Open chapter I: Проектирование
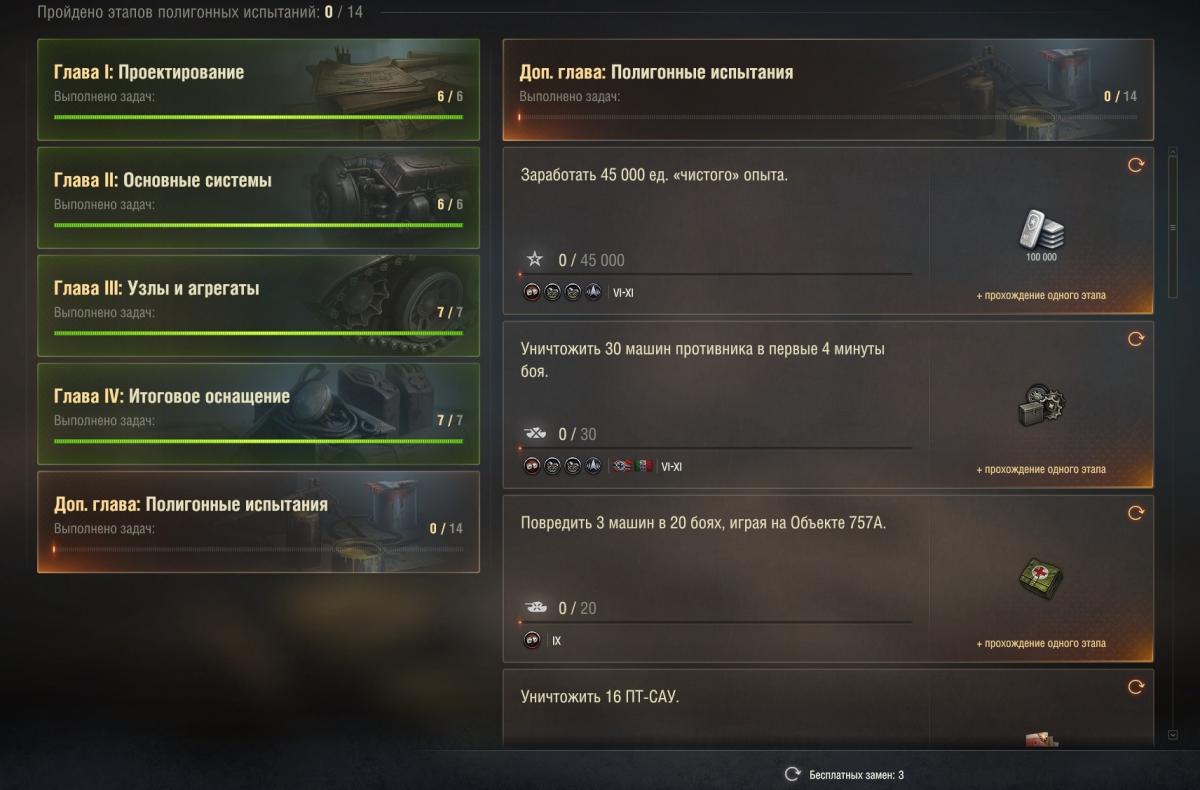Screen dimensions: 1200x790 point(258,89)
